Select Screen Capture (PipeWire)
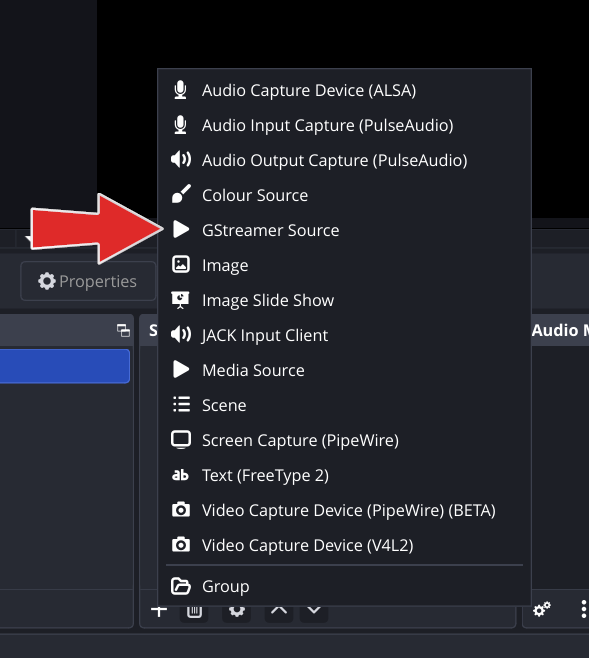 pyautogui.click(x=344, y=440)
